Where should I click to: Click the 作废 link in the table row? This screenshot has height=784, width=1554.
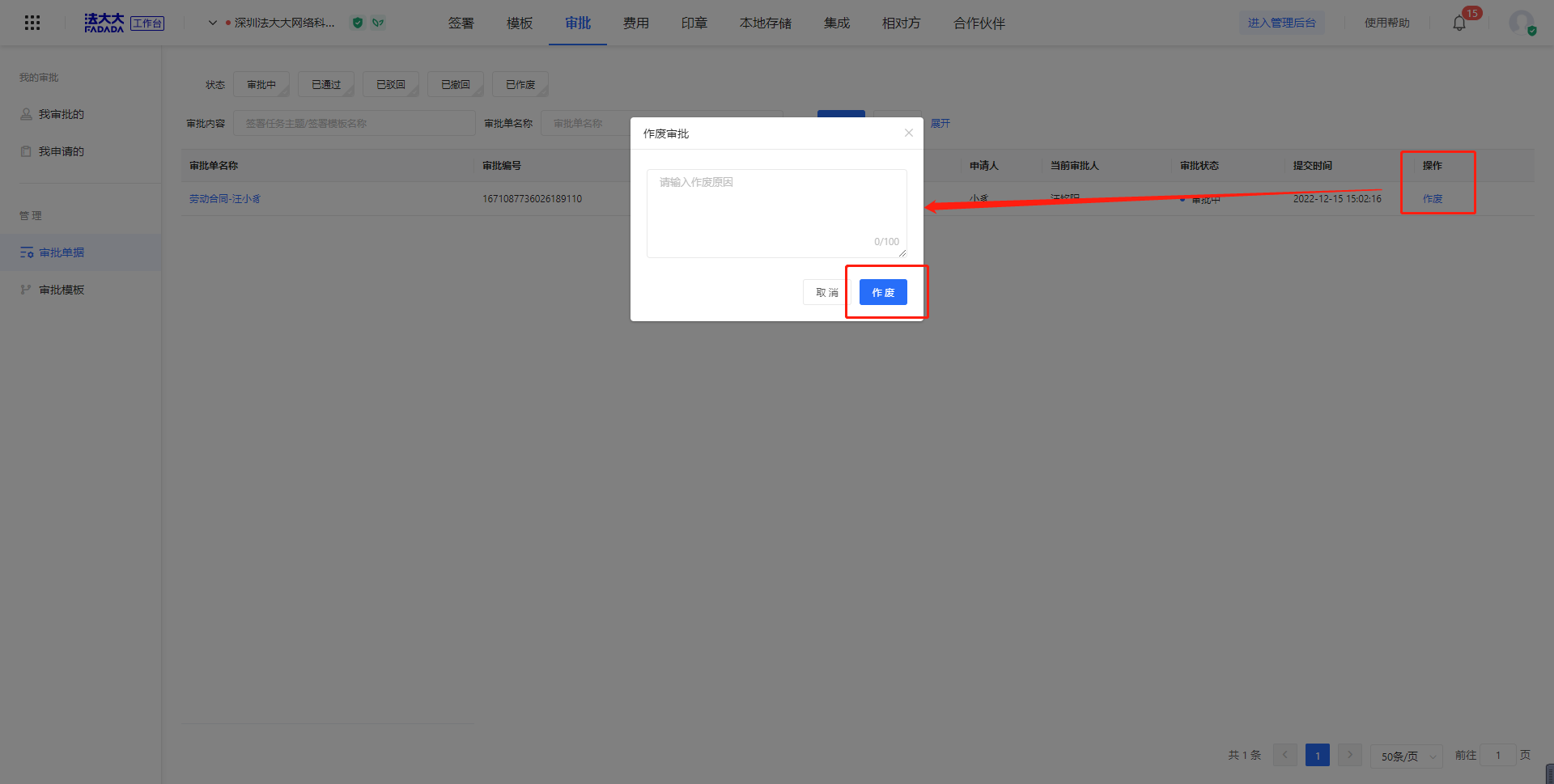pyautogui.click(x=1433, y=198)
